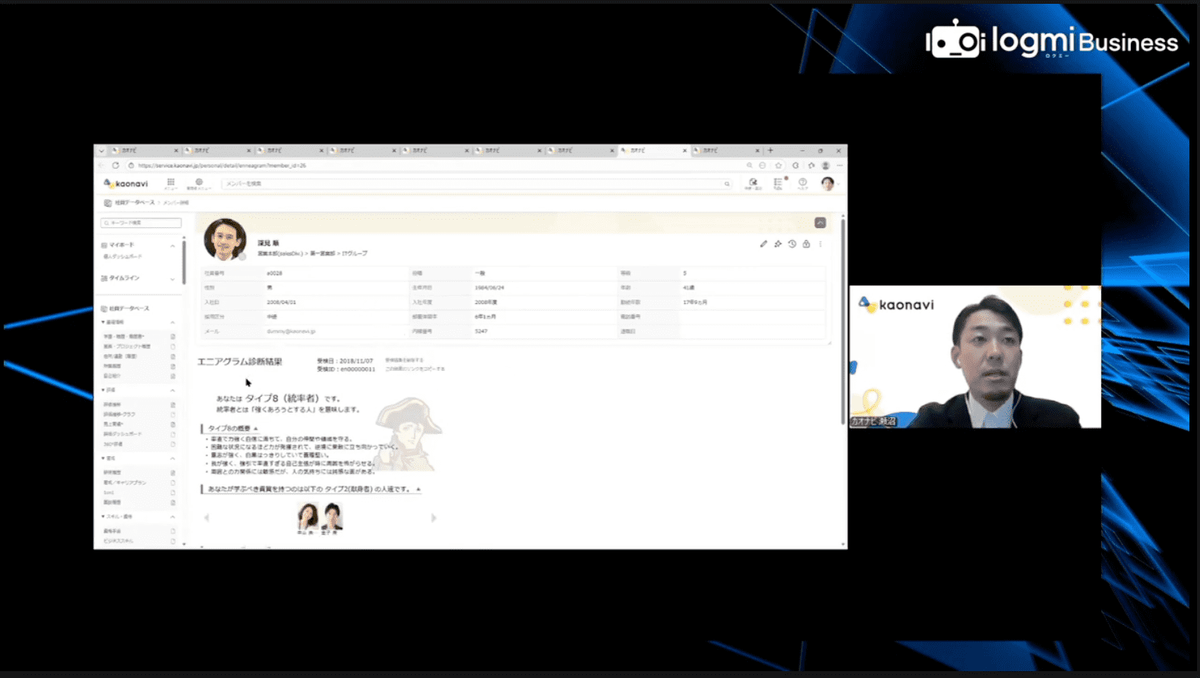Screen dimensions: 1200x678
Task: Open the Help question mark icon
Action: [802, 183]
